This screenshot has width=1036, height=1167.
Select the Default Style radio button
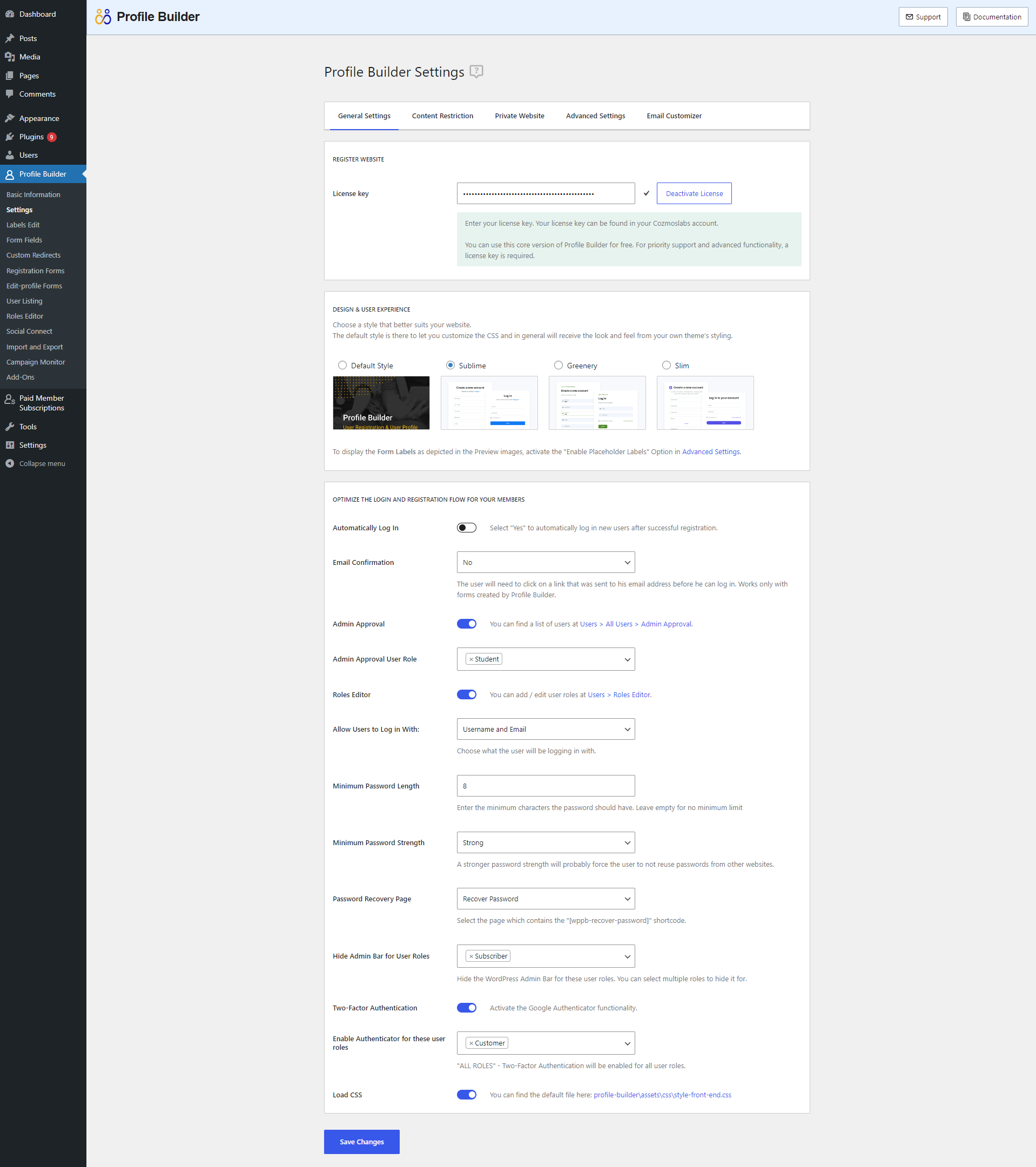click(x=342, y=365)
